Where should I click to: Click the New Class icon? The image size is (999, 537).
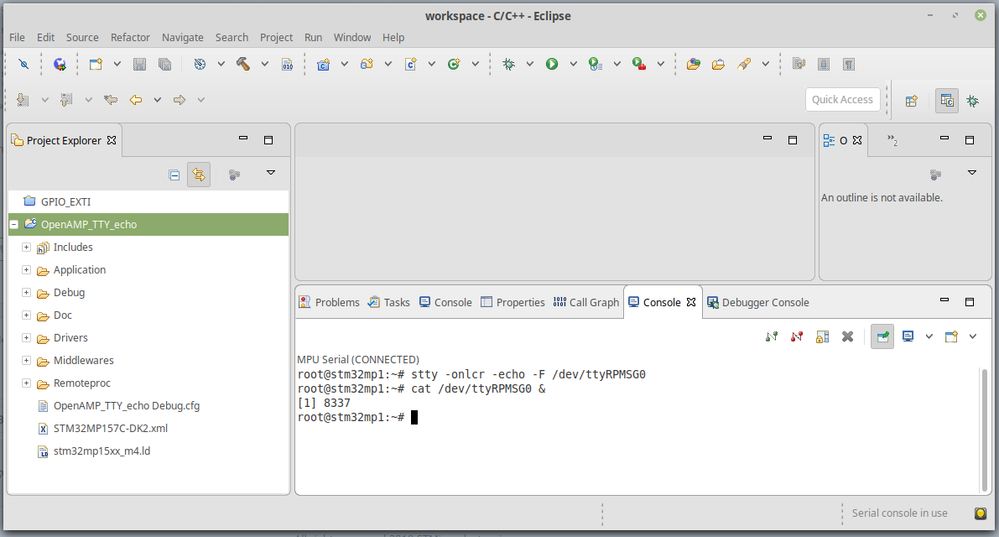tap(454, 64)
